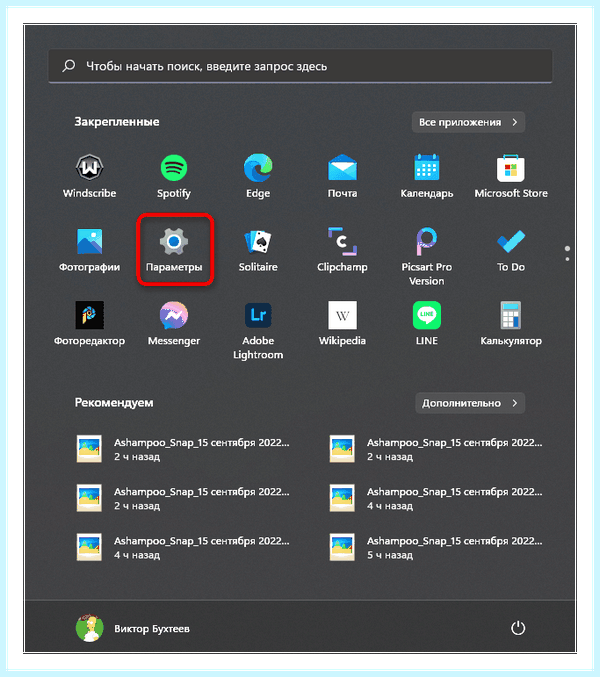Open the Почта mail app

coord(342,176)
